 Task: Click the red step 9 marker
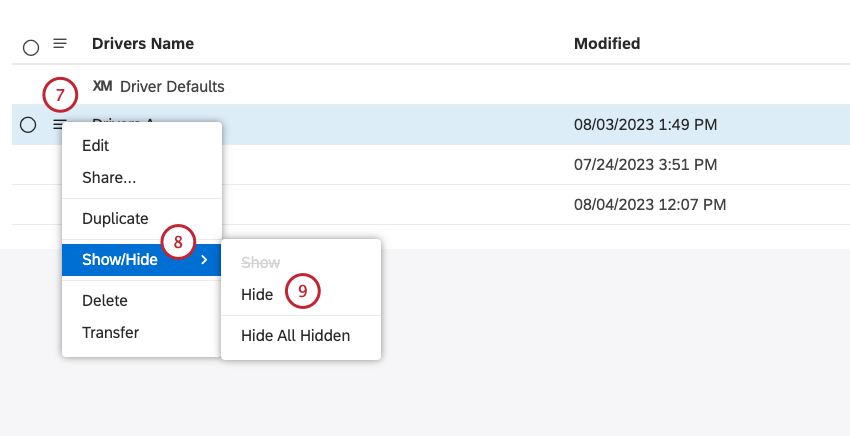point(302,291)
